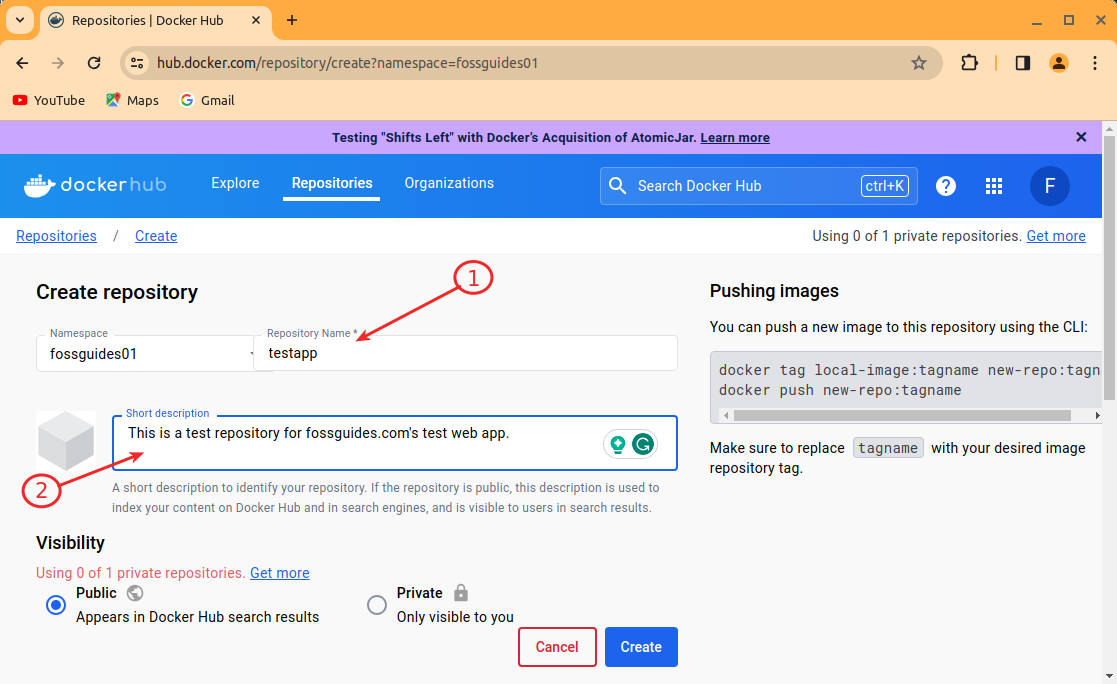Reload the page with refresh icon
Screen dimensions: 1117x684
pyautogui.click(x=94, y=63)
